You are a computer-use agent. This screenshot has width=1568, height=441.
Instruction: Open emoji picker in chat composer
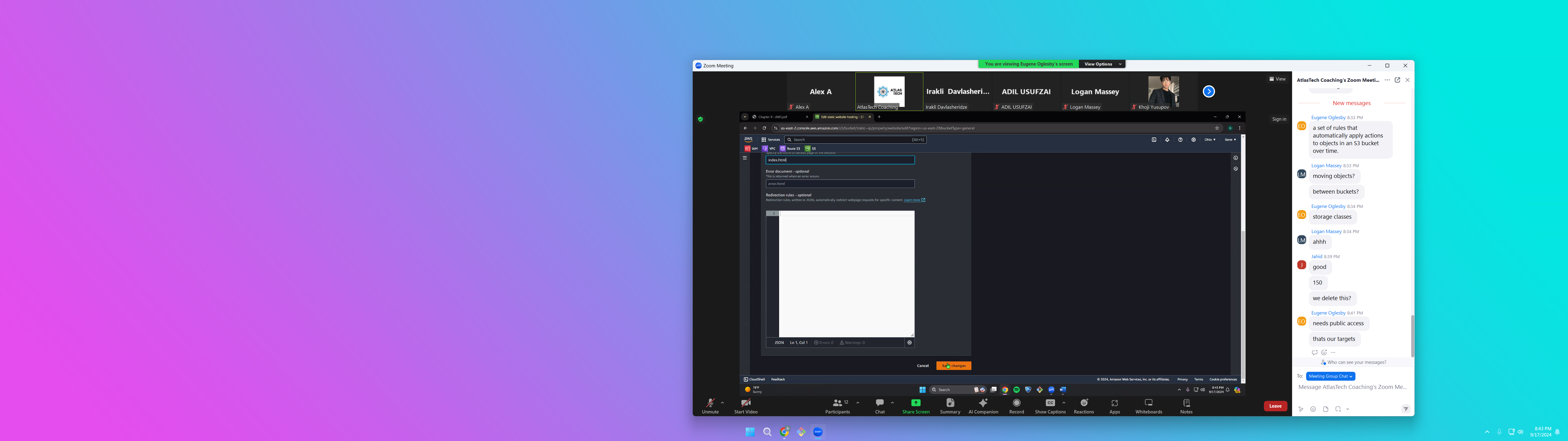pos(1313,409)
